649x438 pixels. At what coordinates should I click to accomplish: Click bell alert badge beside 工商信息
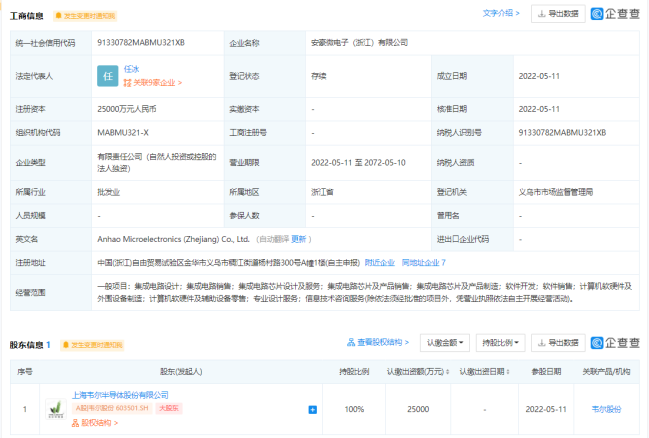coord(85,16)
